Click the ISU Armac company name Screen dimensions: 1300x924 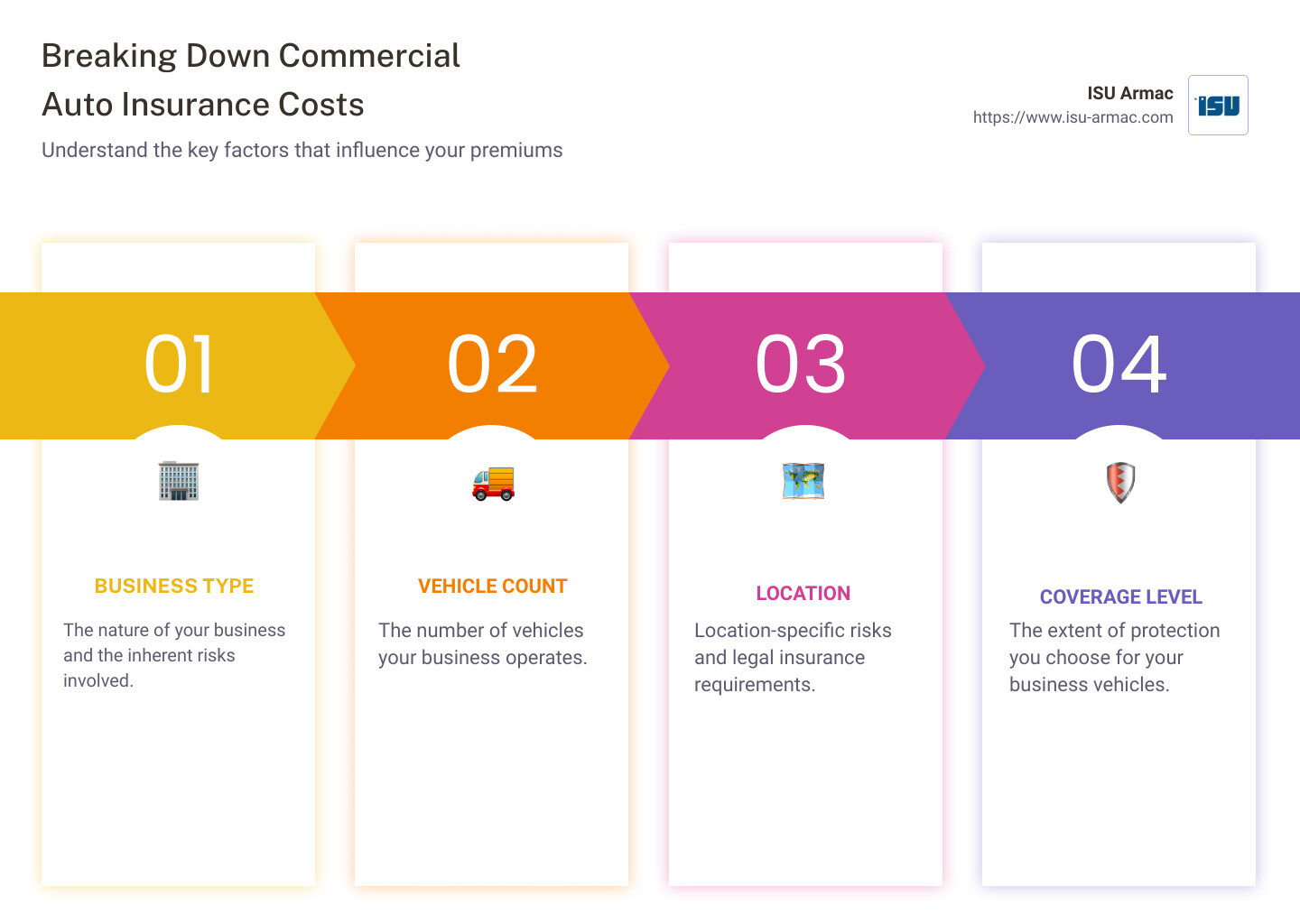(x=1129, y=93)
